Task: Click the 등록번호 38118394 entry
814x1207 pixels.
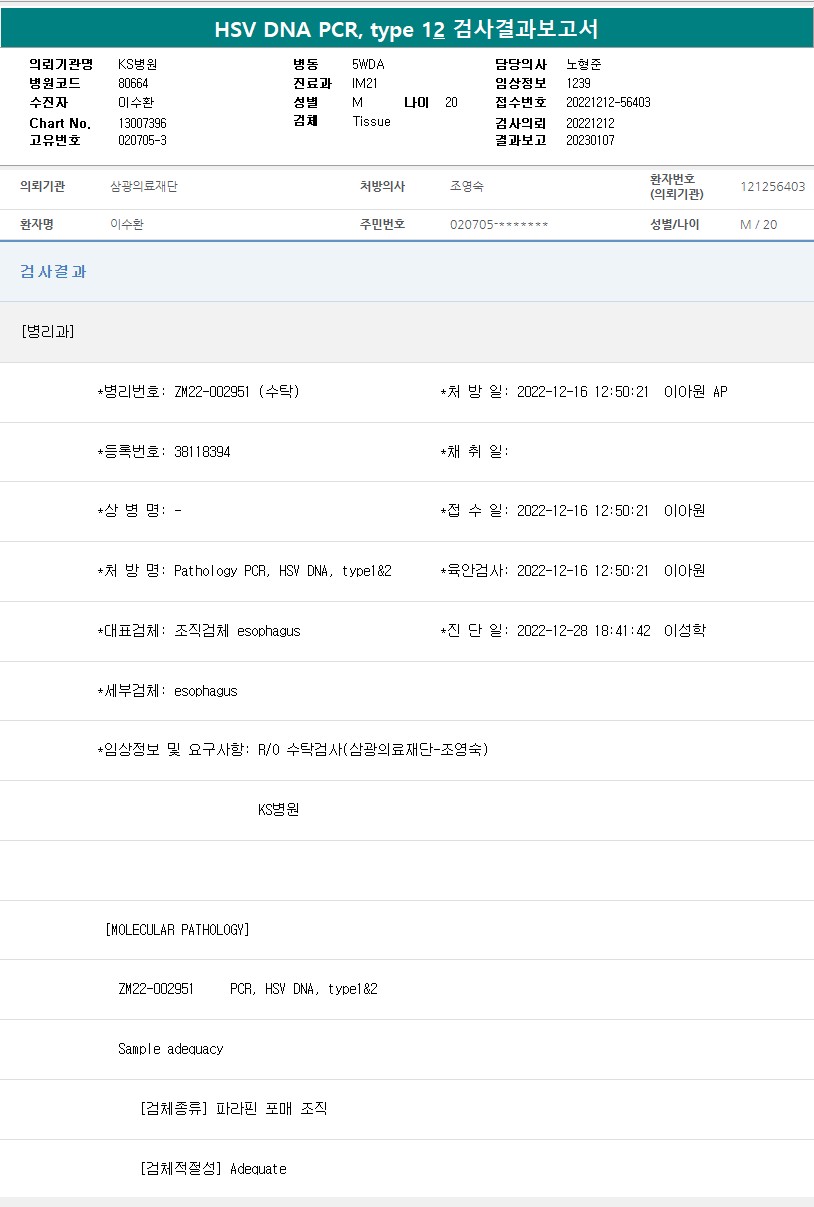Action: 164,452
